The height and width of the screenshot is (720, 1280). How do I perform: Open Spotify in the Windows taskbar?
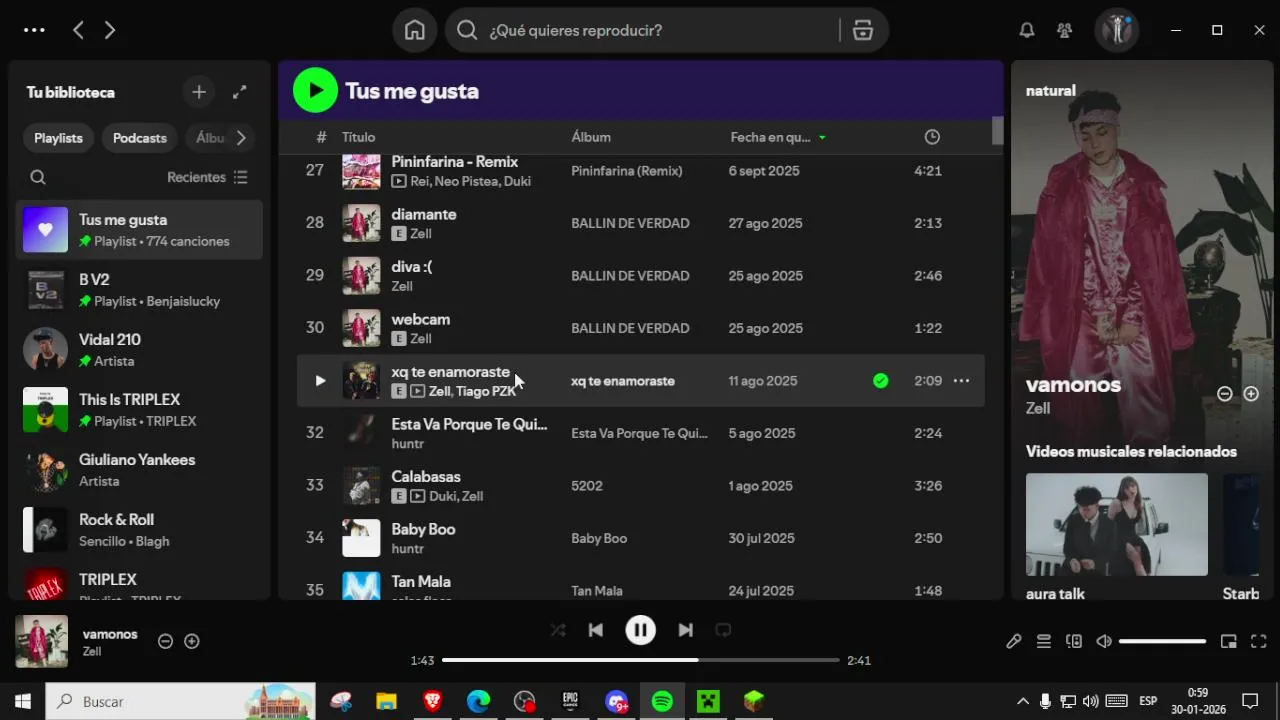point(662,701)
